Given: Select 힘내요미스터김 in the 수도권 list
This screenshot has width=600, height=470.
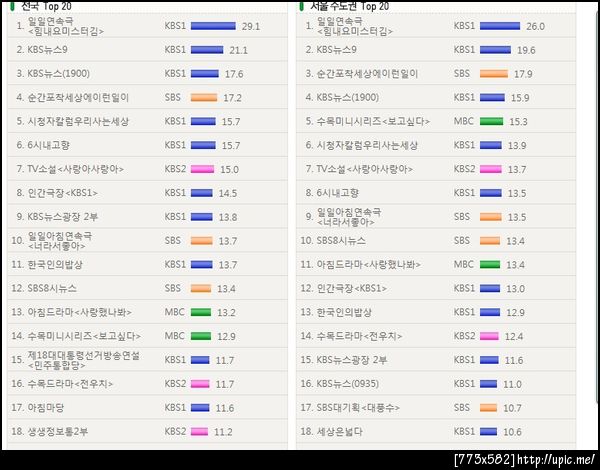Looking at the screenshot, I should click(355, 31).
